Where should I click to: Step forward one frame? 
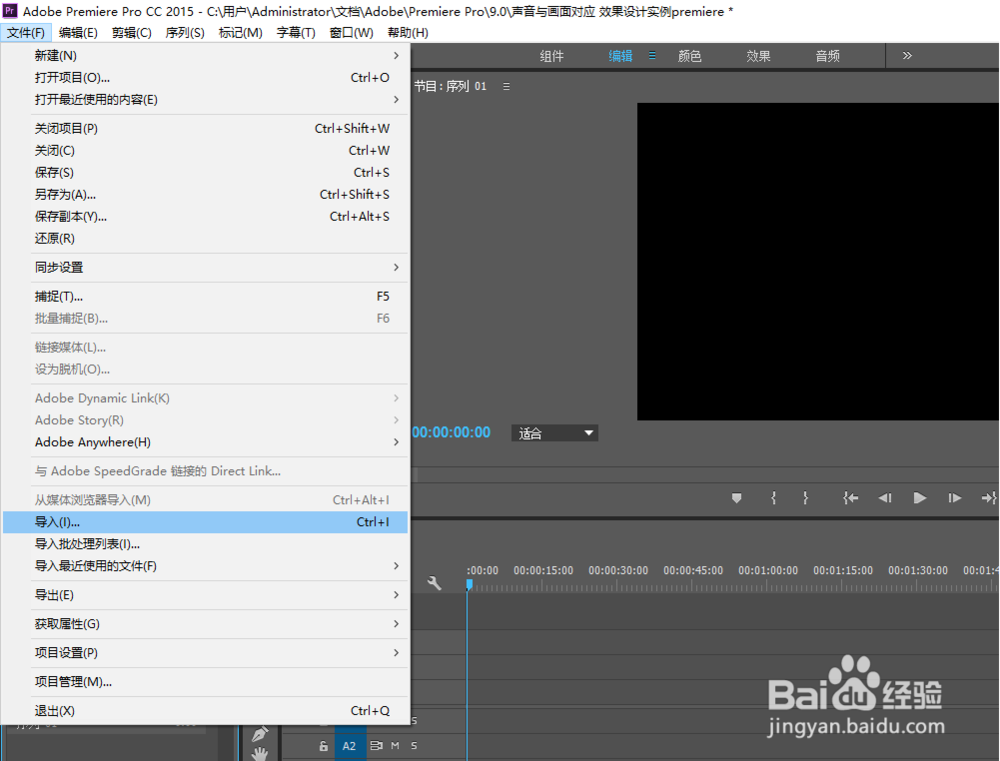[954, 498]
